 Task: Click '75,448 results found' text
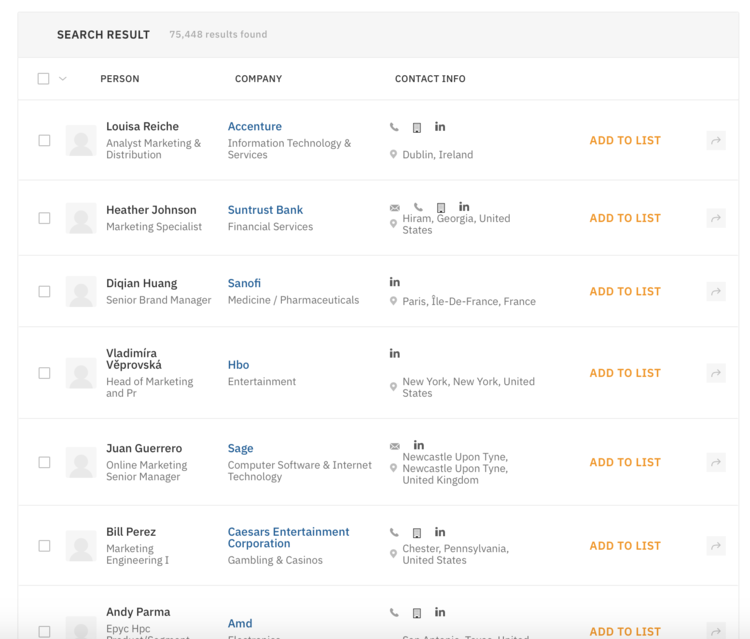[218, 34]
